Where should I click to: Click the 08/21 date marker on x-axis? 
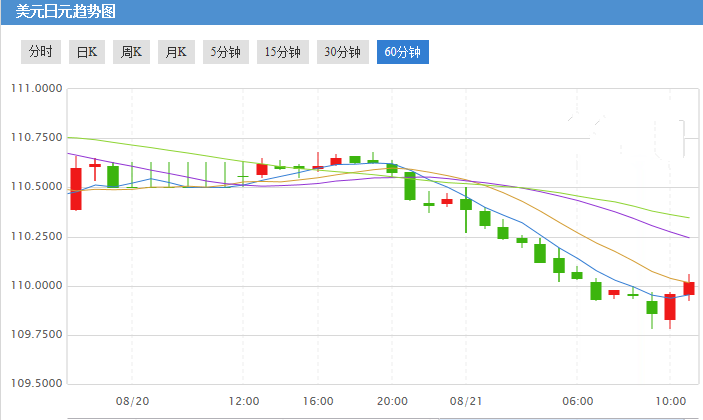(466, 401)
